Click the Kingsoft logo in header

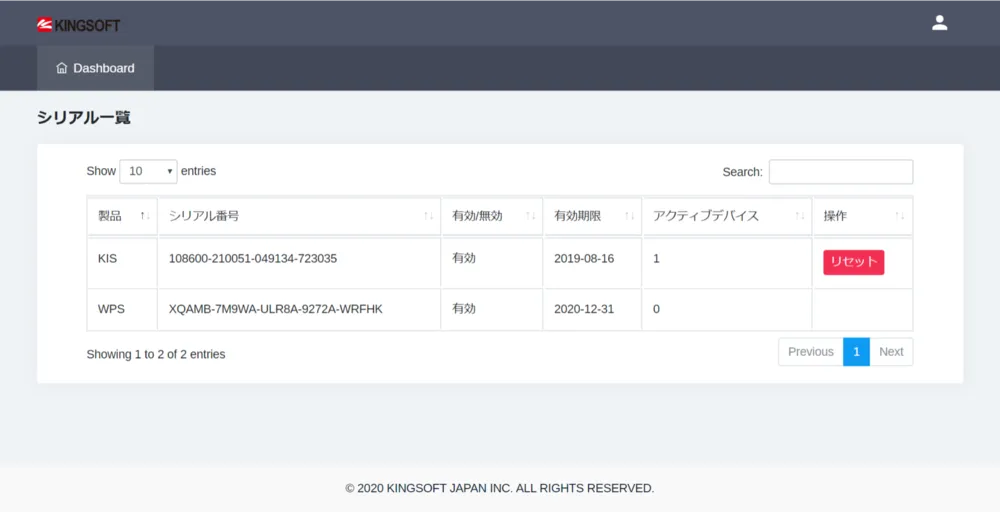click(x=78, y=24)
